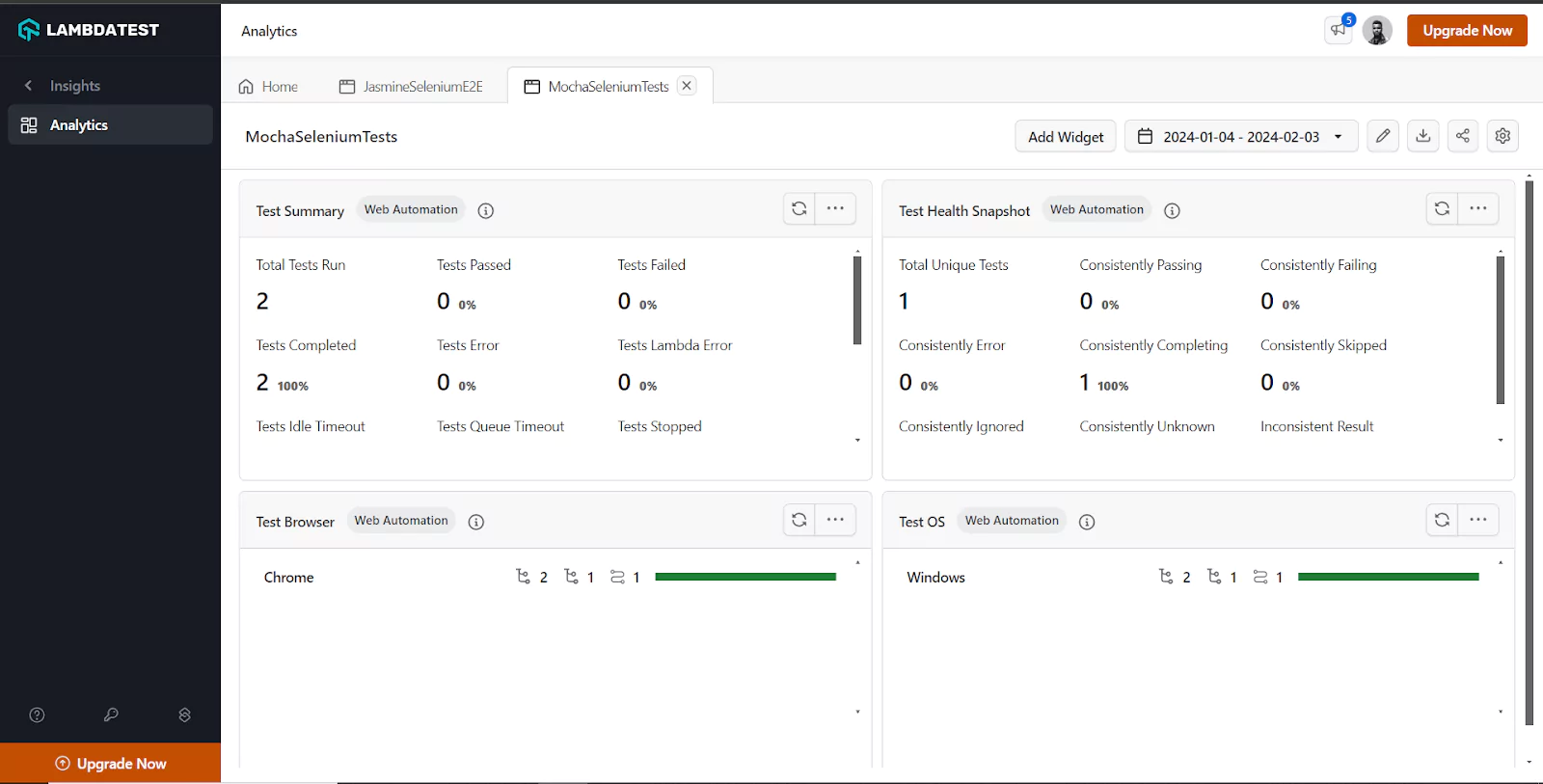The height and width of the screenshot is (784, 1543).
Task: Click first branch icon in Windows row
Action: tap(1166, 577)
